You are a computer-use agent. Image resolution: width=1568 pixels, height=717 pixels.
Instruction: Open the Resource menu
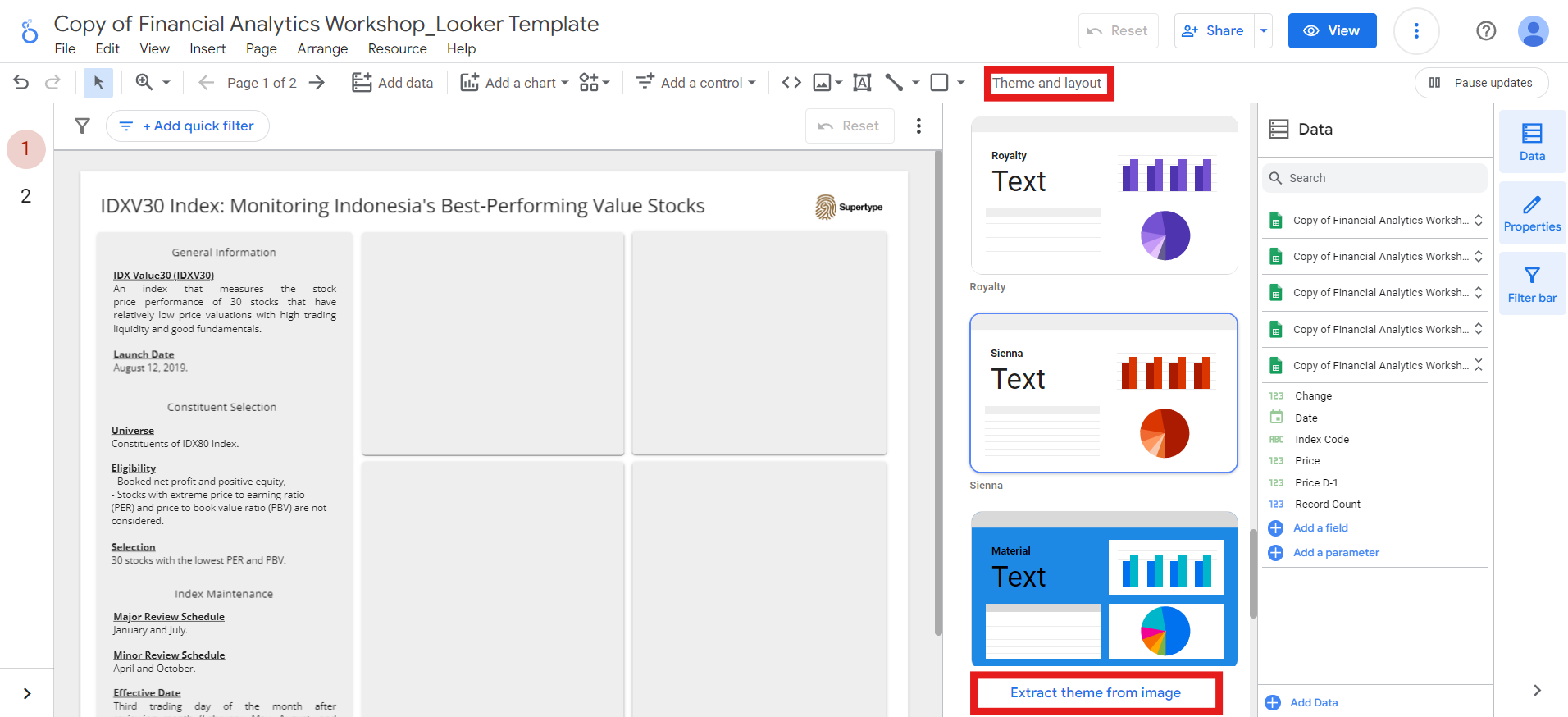[398, 49]
